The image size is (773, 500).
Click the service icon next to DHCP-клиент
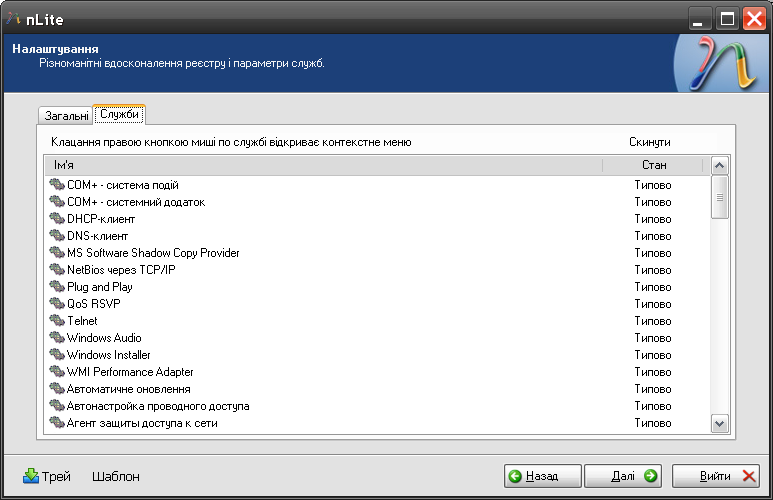[x=57, y=218]
